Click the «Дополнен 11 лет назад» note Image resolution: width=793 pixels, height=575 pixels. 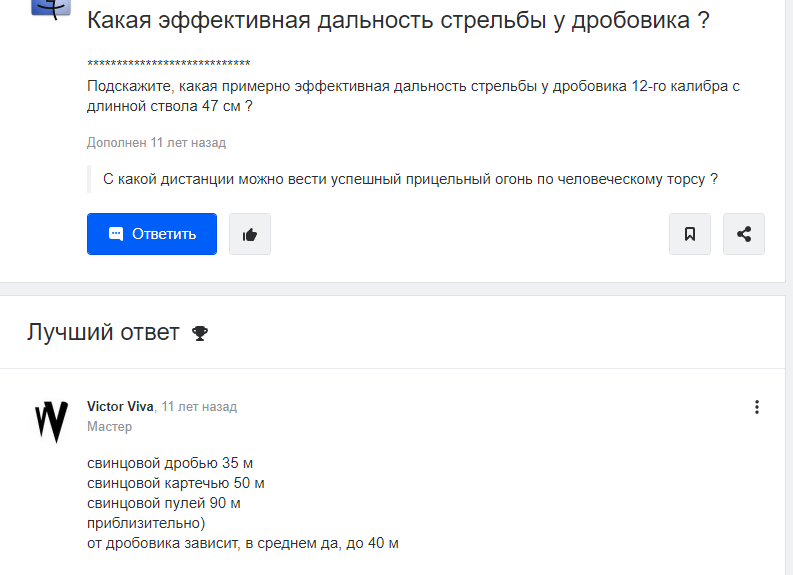(156, 143)
